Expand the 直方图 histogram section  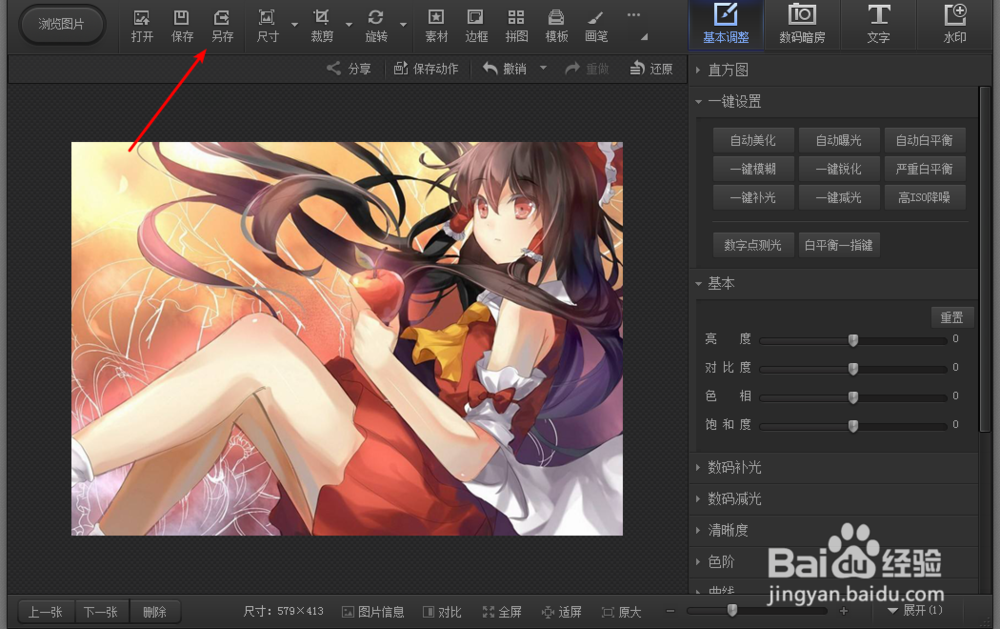tap(728, 70)
